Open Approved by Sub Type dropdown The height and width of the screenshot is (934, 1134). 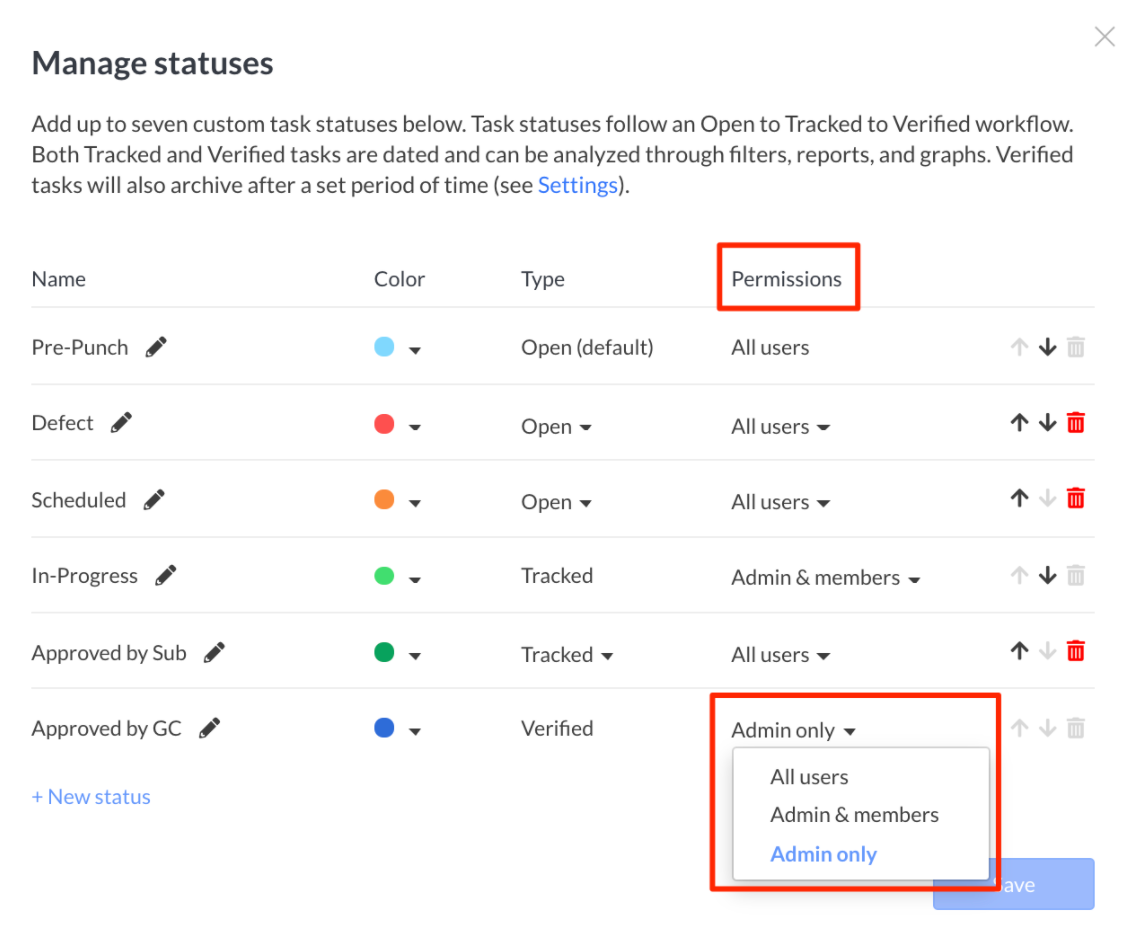coord(567,655)
